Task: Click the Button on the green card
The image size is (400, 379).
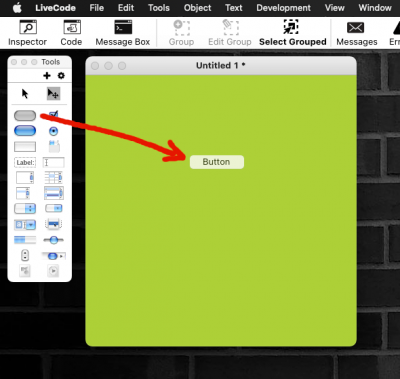Action: click(x=217, y=162)
